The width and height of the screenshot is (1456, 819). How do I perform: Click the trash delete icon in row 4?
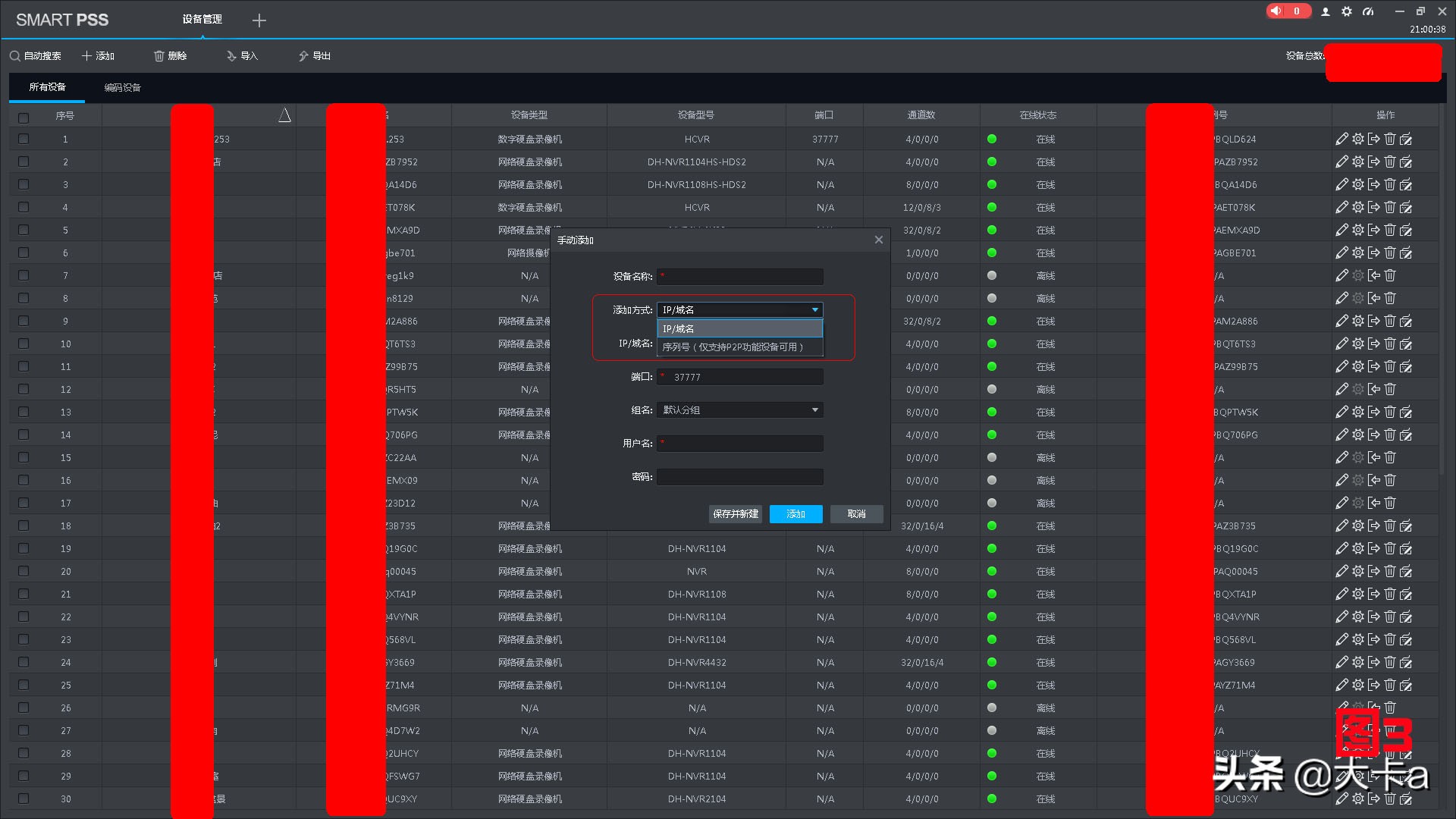coord(1389,207)
